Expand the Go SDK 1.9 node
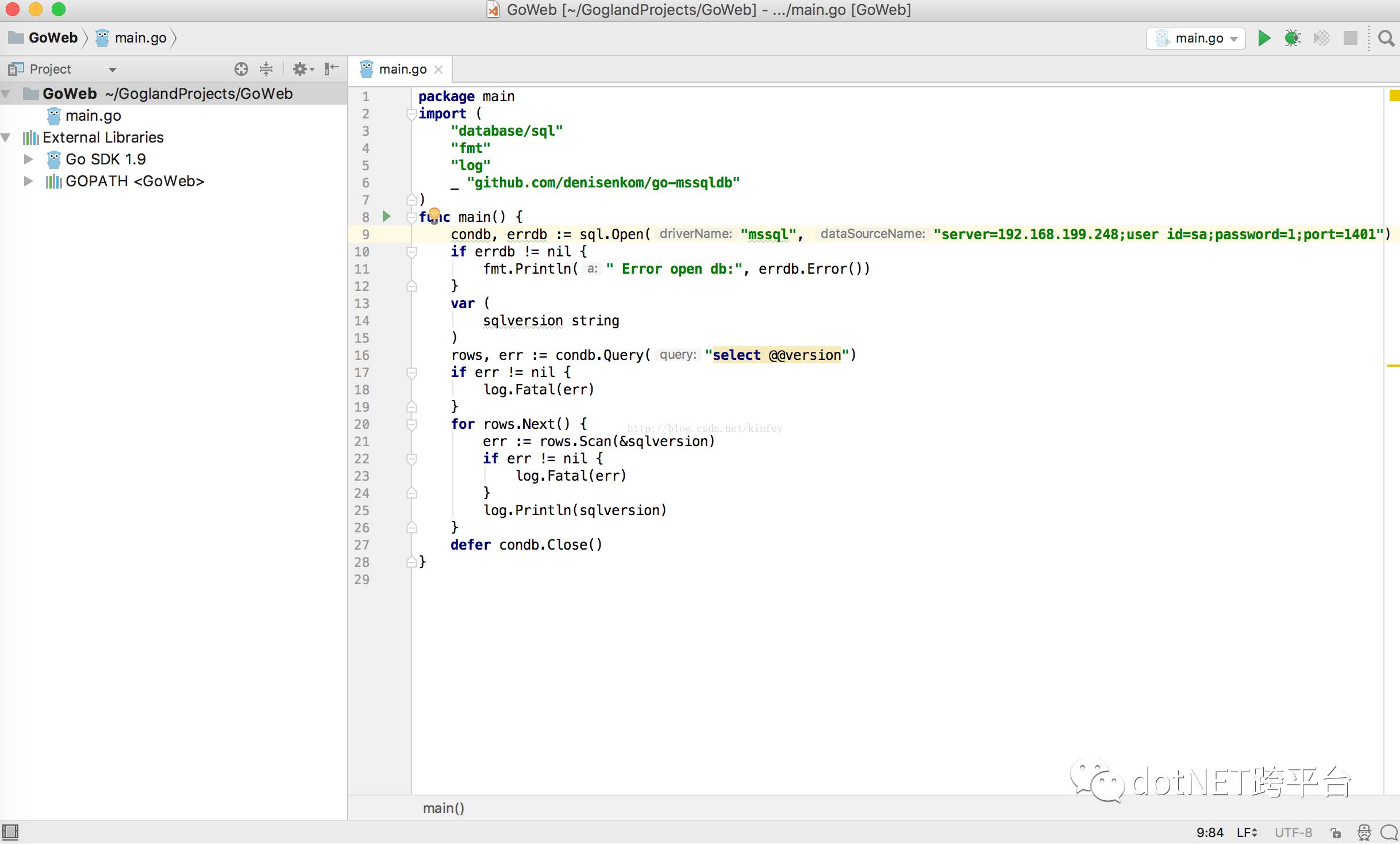 click(x=28, y=159)
